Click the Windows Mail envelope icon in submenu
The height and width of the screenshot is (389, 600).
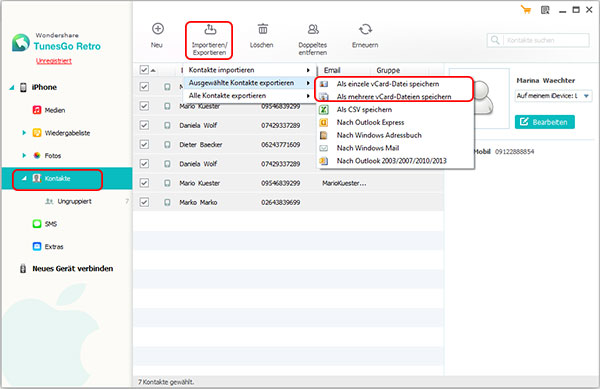[324, 148]
